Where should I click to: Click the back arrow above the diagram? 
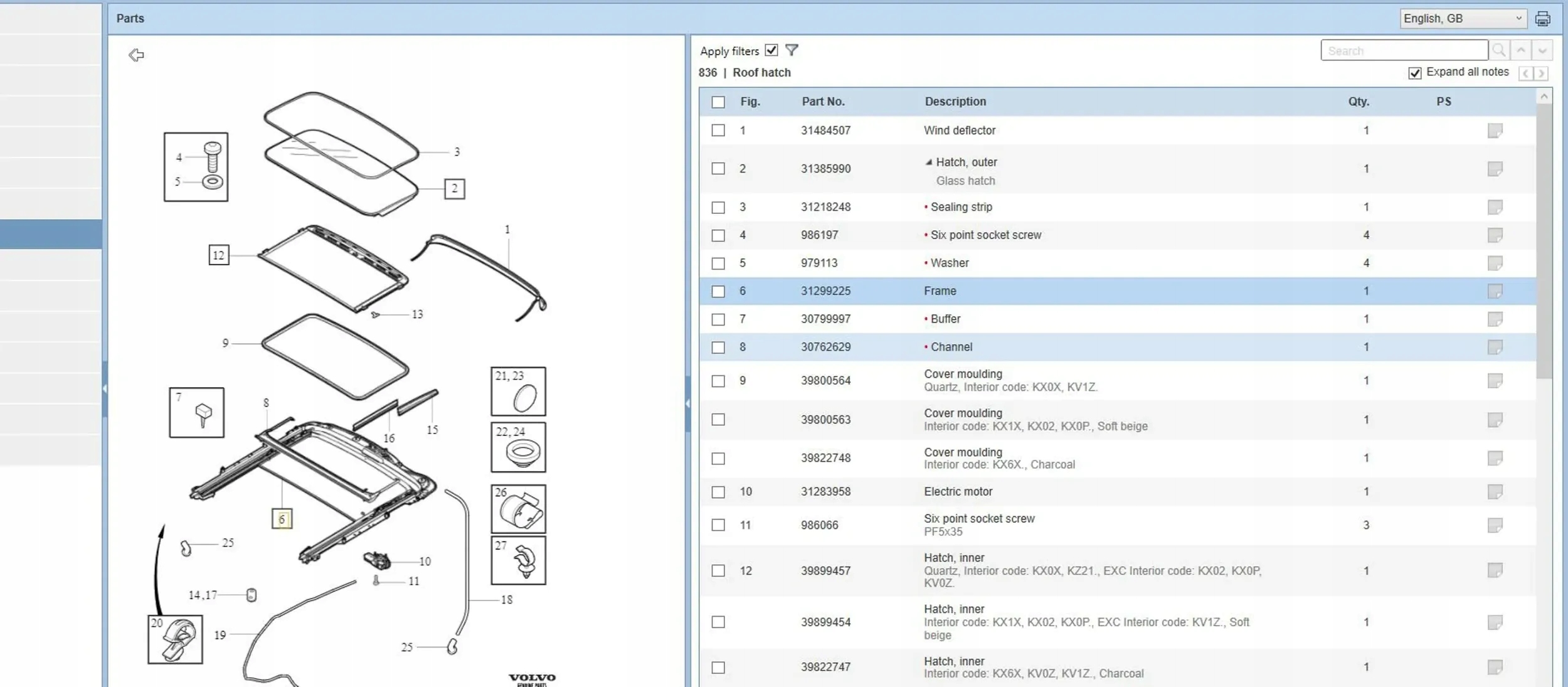coord(136,55)
